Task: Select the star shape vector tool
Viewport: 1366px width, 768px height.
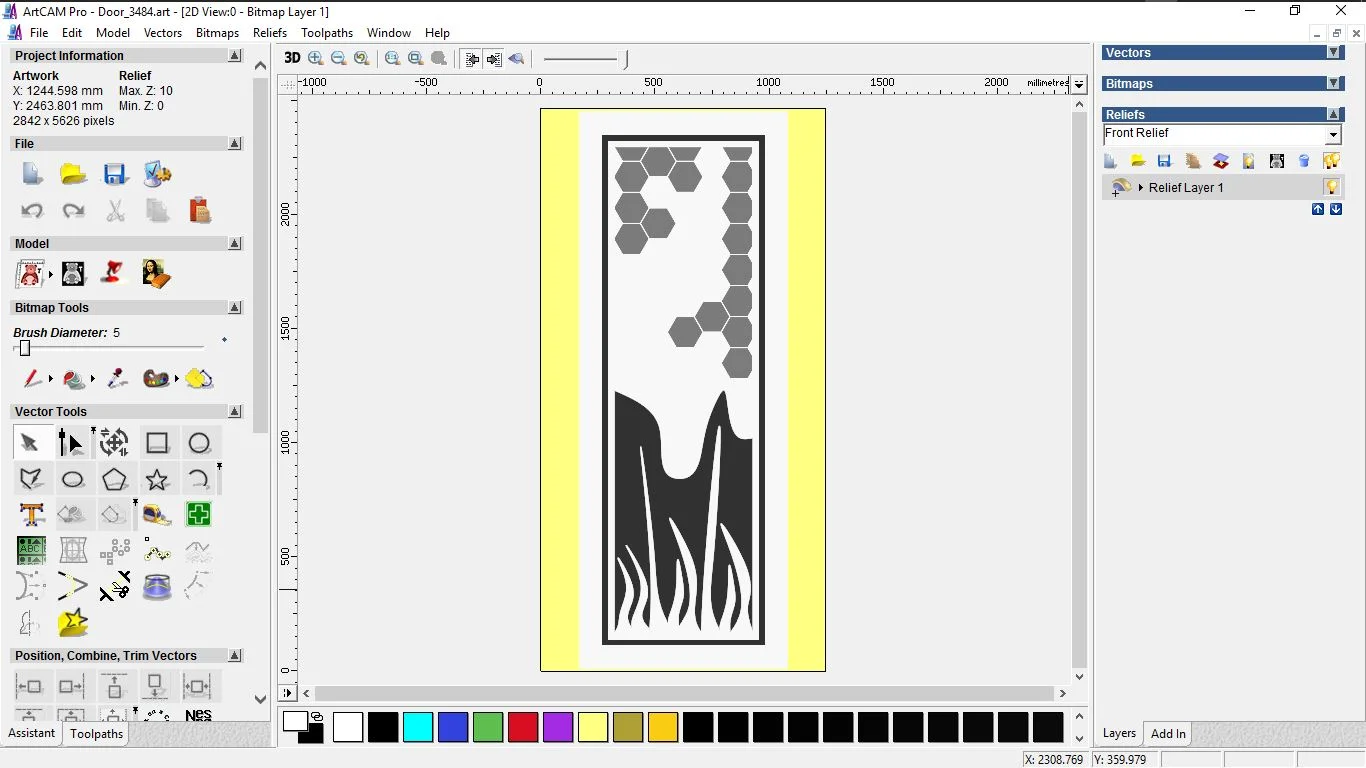Action: click(x=157, y=479)
